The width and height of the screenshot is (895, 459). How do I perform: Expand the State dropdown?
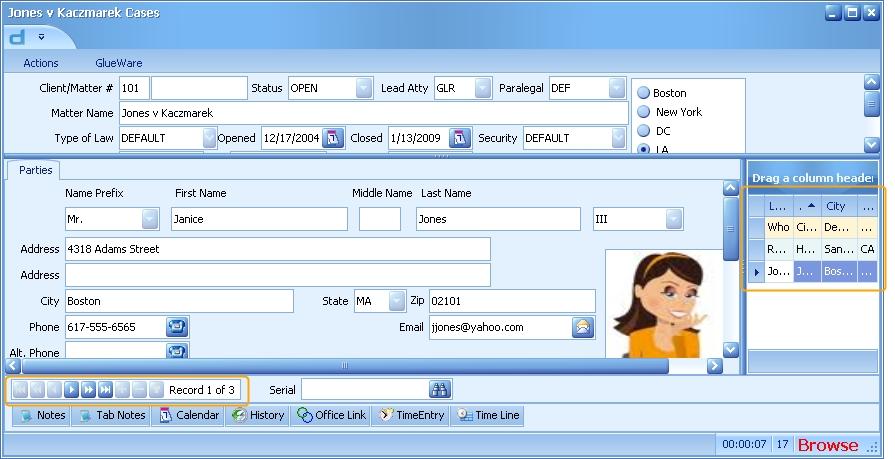397,301
